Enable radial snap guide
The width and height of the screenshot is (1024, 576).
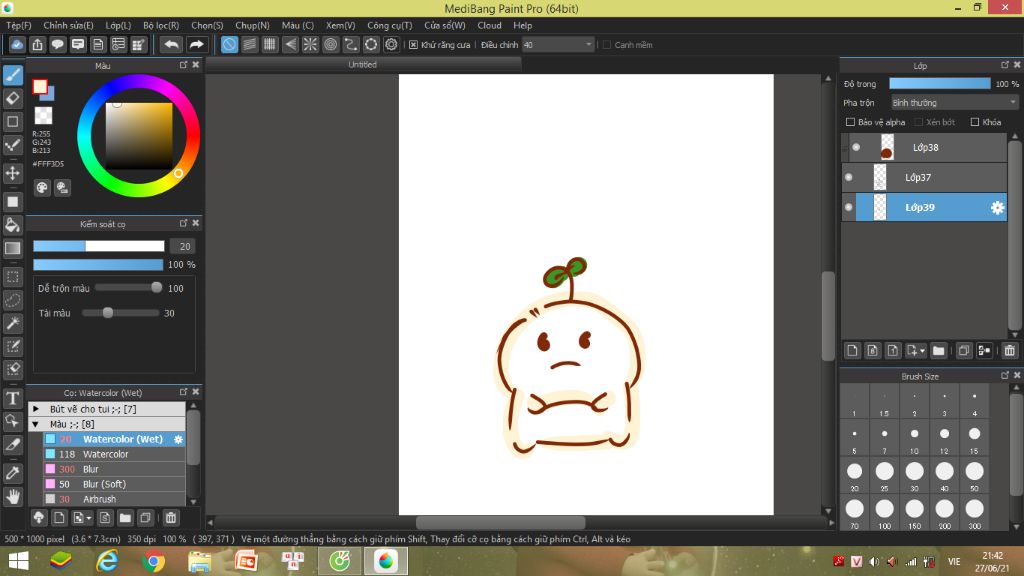310,44
